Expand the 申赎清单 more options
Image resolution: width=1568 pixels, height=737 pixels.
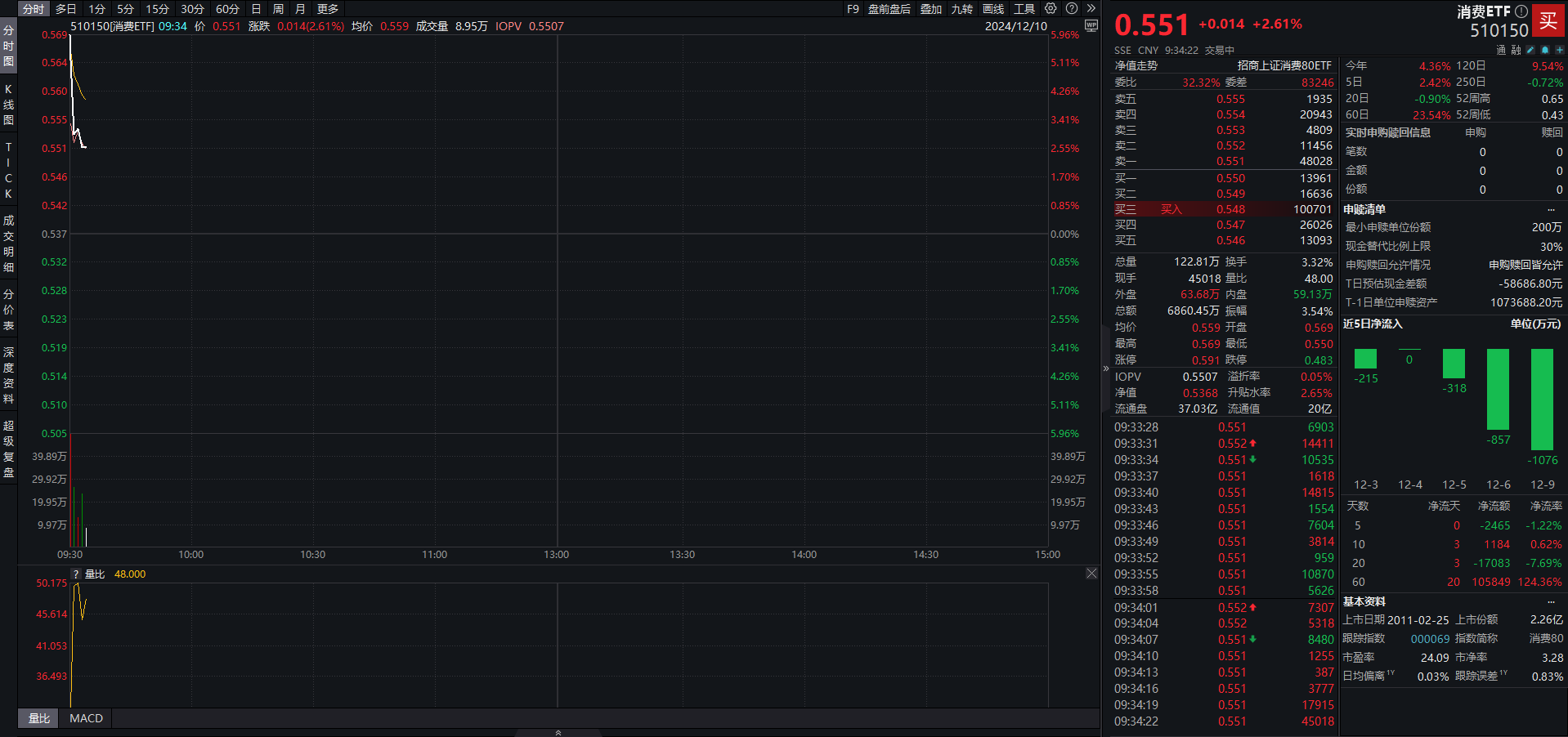(1551, 209)
